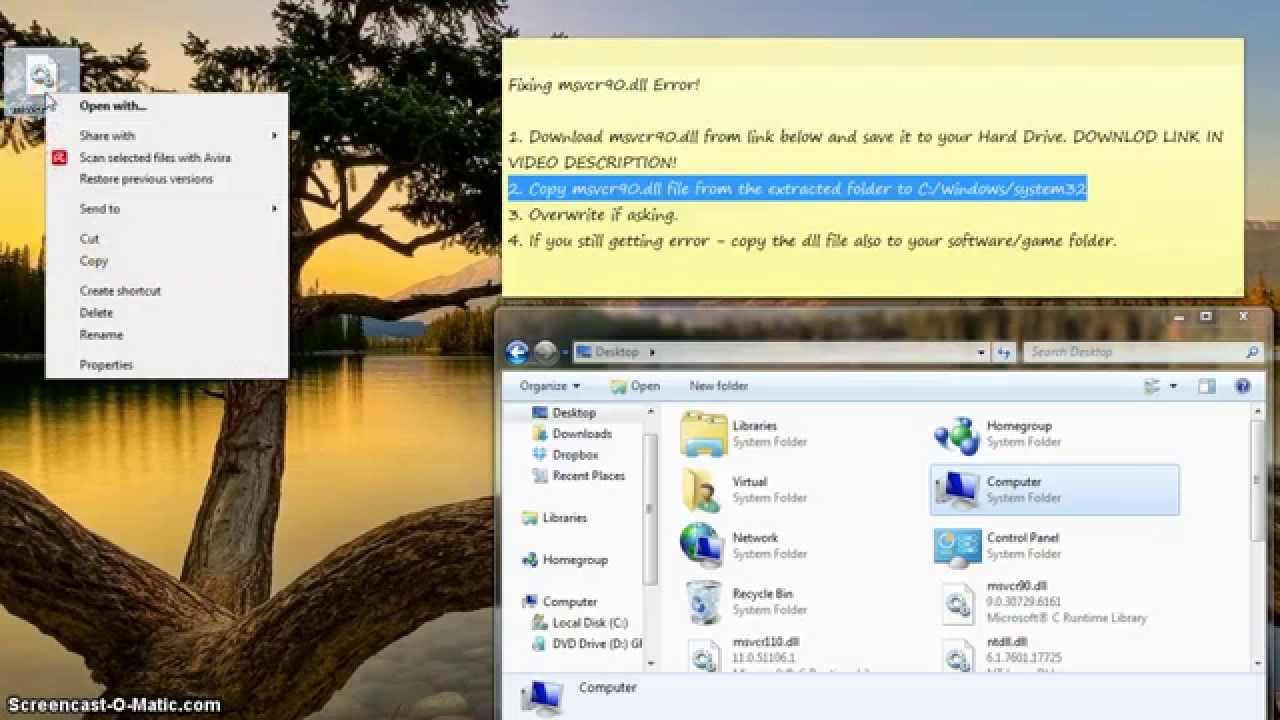Toggle the preview pane button
1280x720 pixels.
coord(1207,386)
